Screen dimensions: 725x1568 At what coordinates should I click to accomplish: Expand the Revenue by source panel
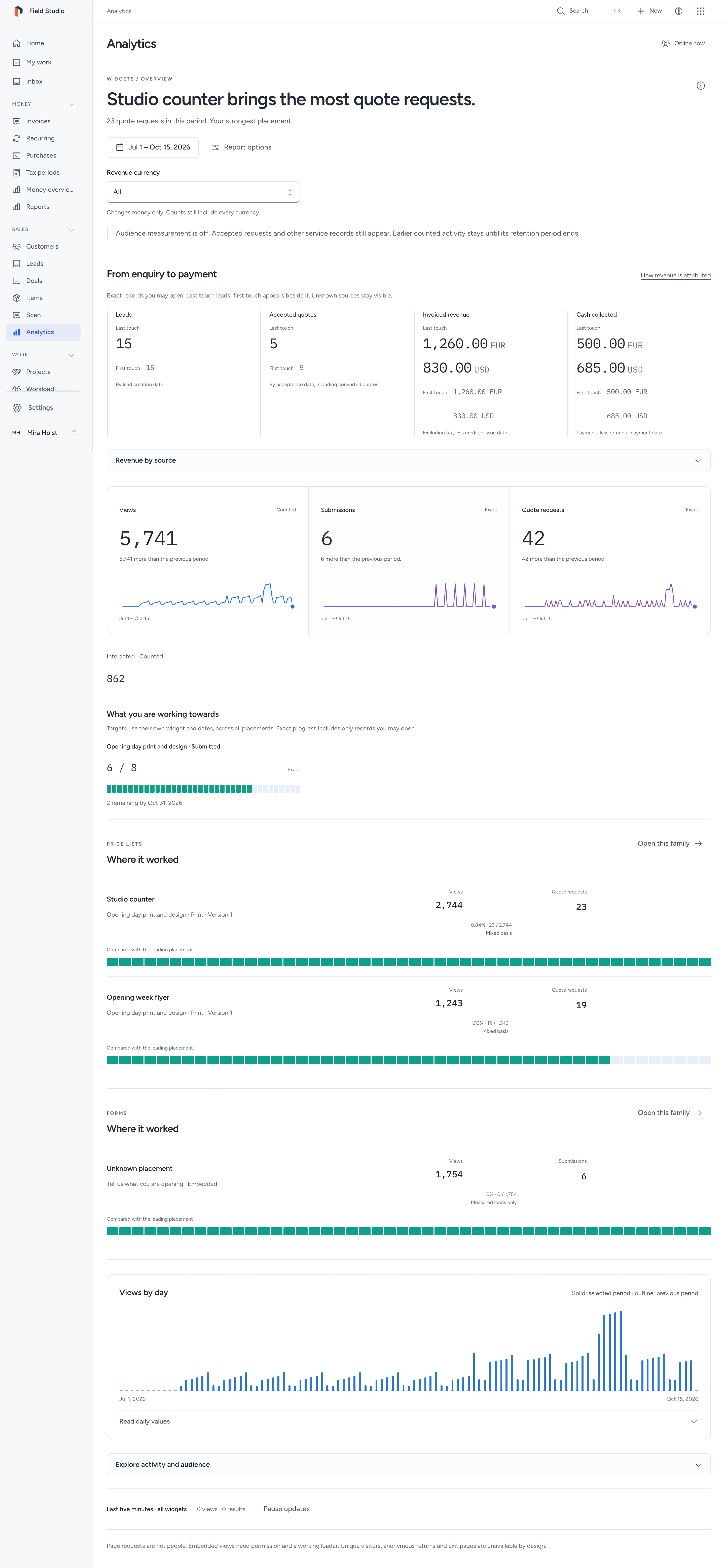[x=409, y=461]
